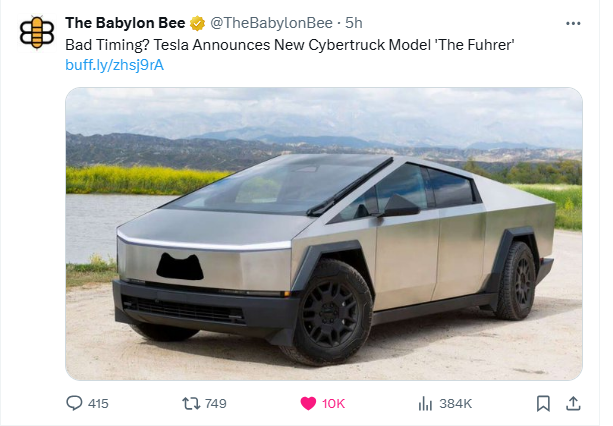
Task: Click the 10K likes count
Action: pyautogui.click(x=333, y=403)
